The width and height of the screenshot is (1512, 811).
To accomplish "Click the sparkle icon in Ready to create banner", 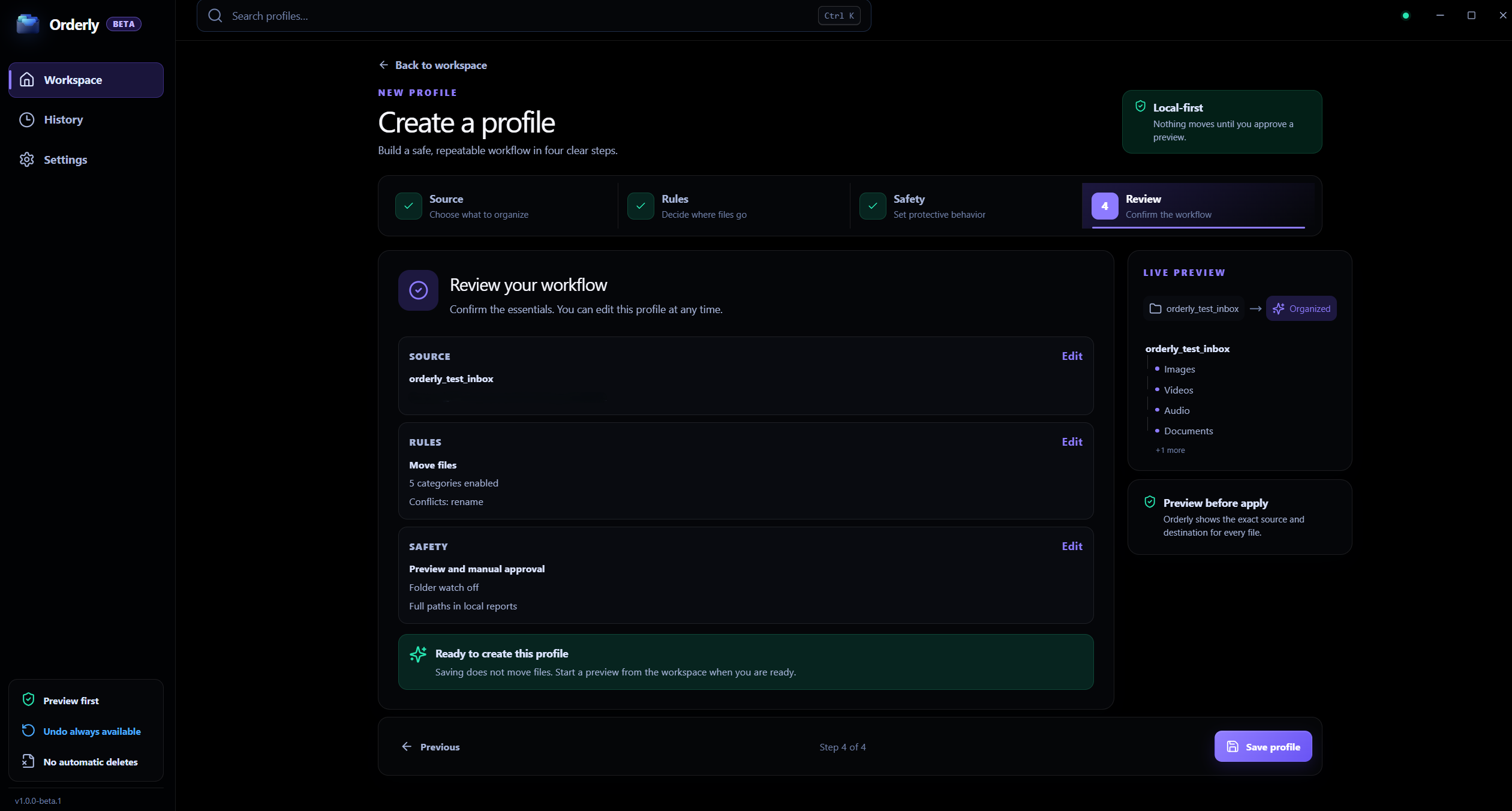I will [418, 654].
